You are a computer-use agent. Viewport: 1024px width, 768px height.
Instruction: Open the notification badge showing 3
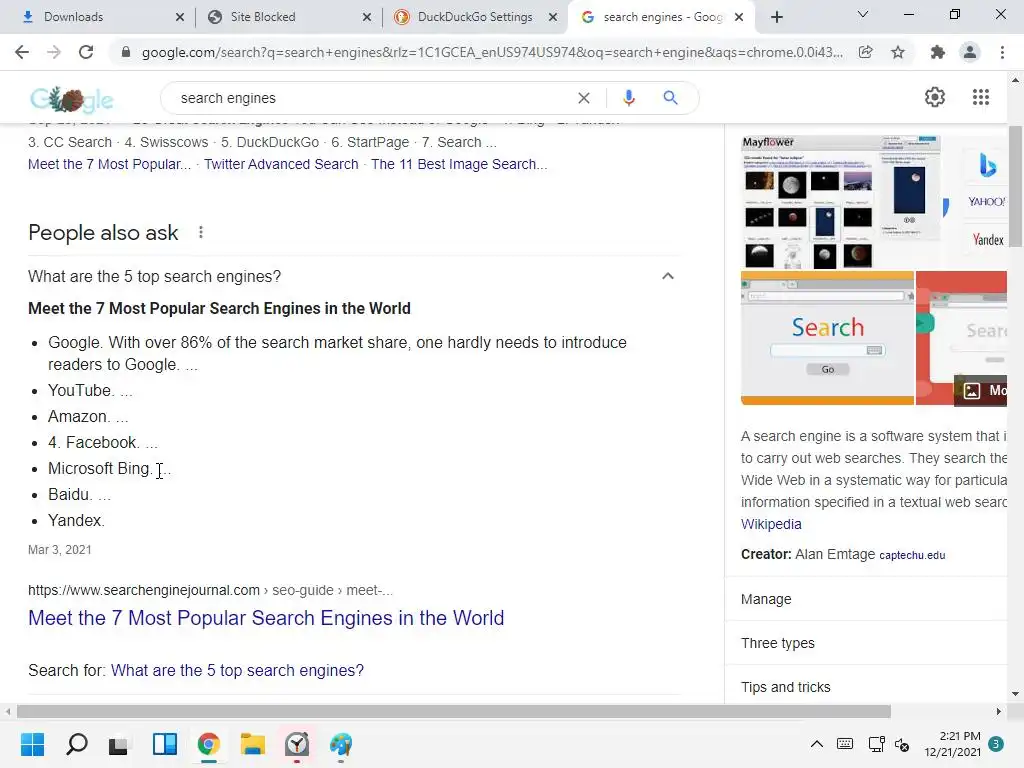(996, 744)
